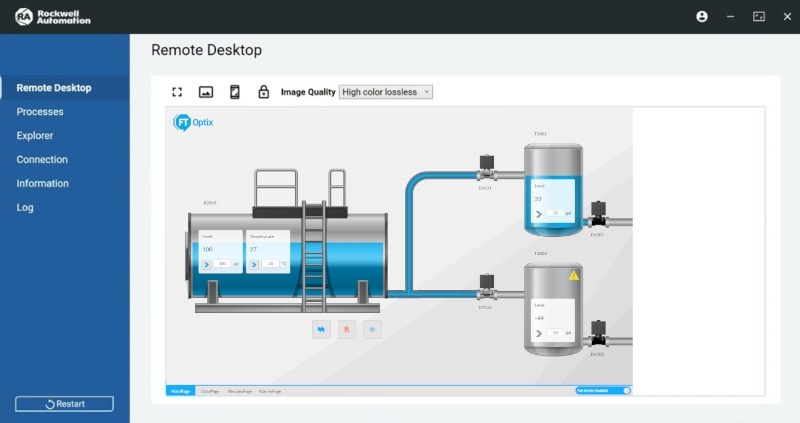Switch to the DataPage tab
800x423 pixels.
pos(209,390)
